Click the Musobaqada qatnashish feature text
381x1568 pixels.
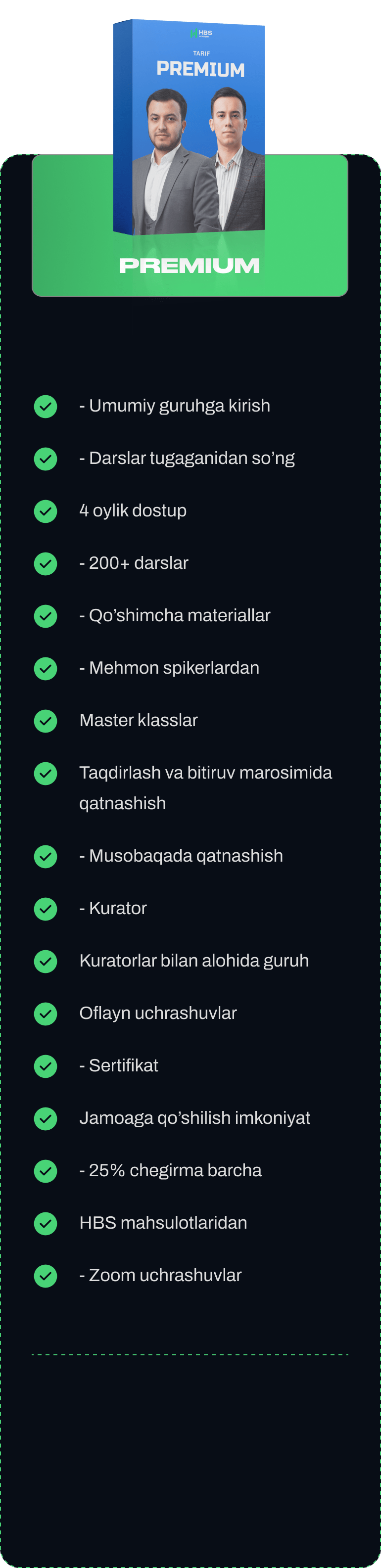pos(181,856)
